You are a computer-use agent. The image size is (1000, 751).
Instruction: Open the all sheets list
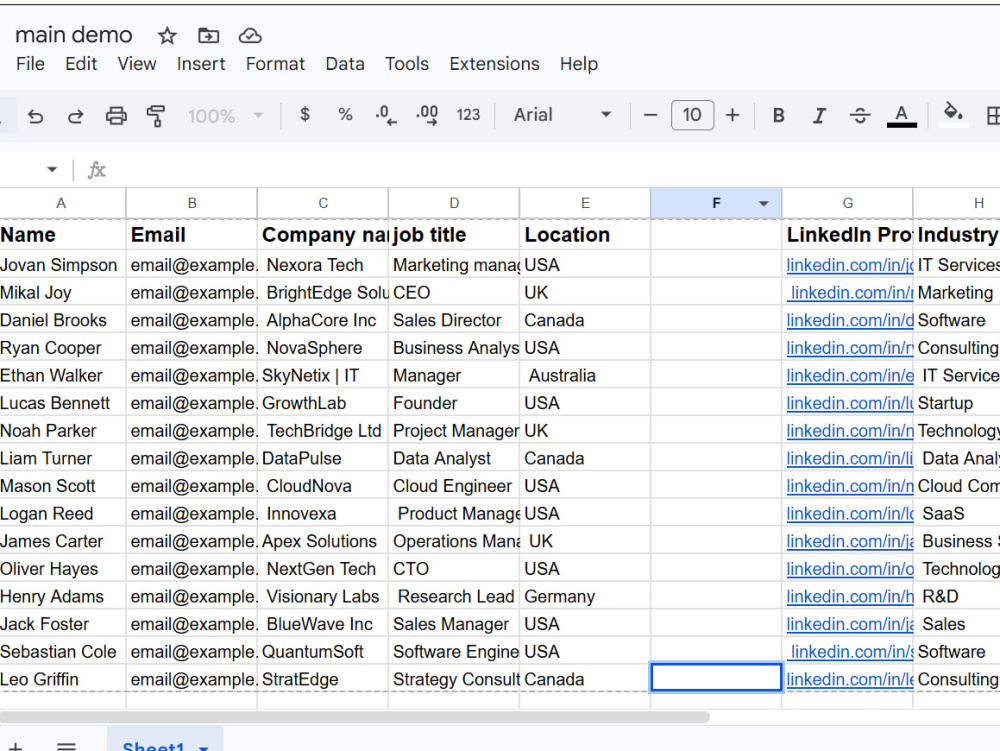[x=66, y=746]
